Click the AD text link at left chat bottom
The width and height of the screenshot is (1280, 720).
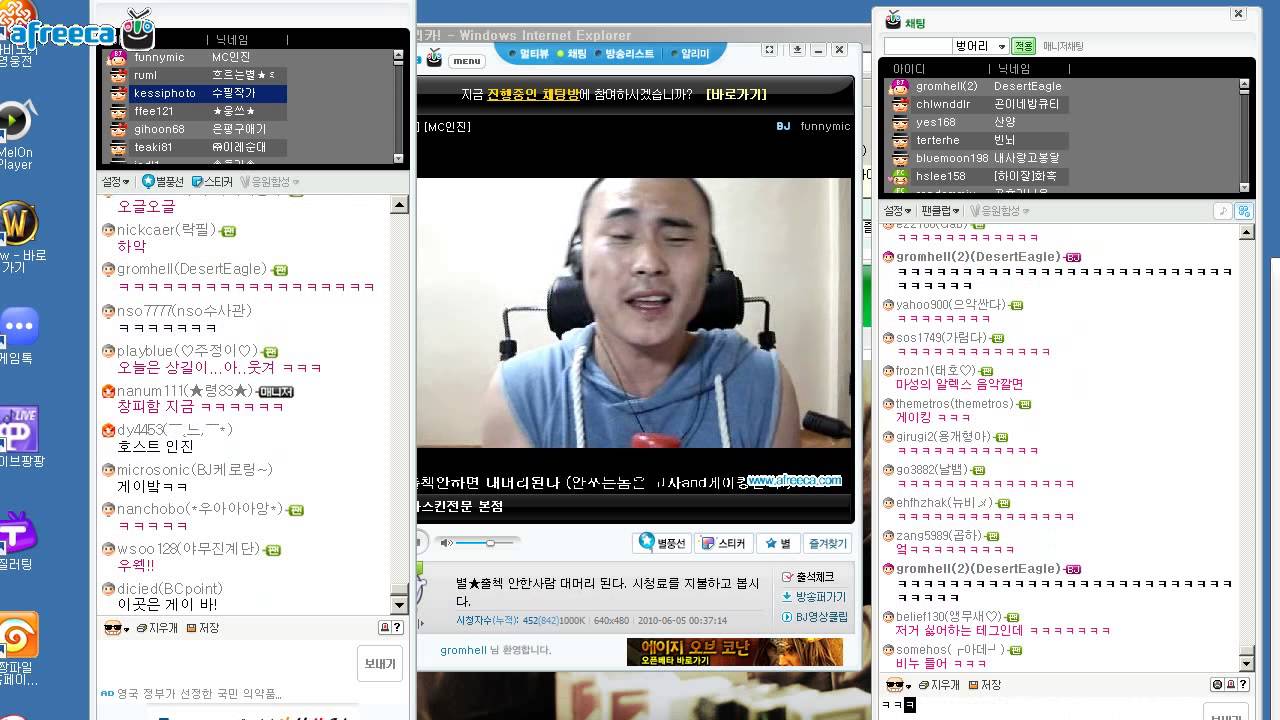pyautogui.click(x=191, y=693)
